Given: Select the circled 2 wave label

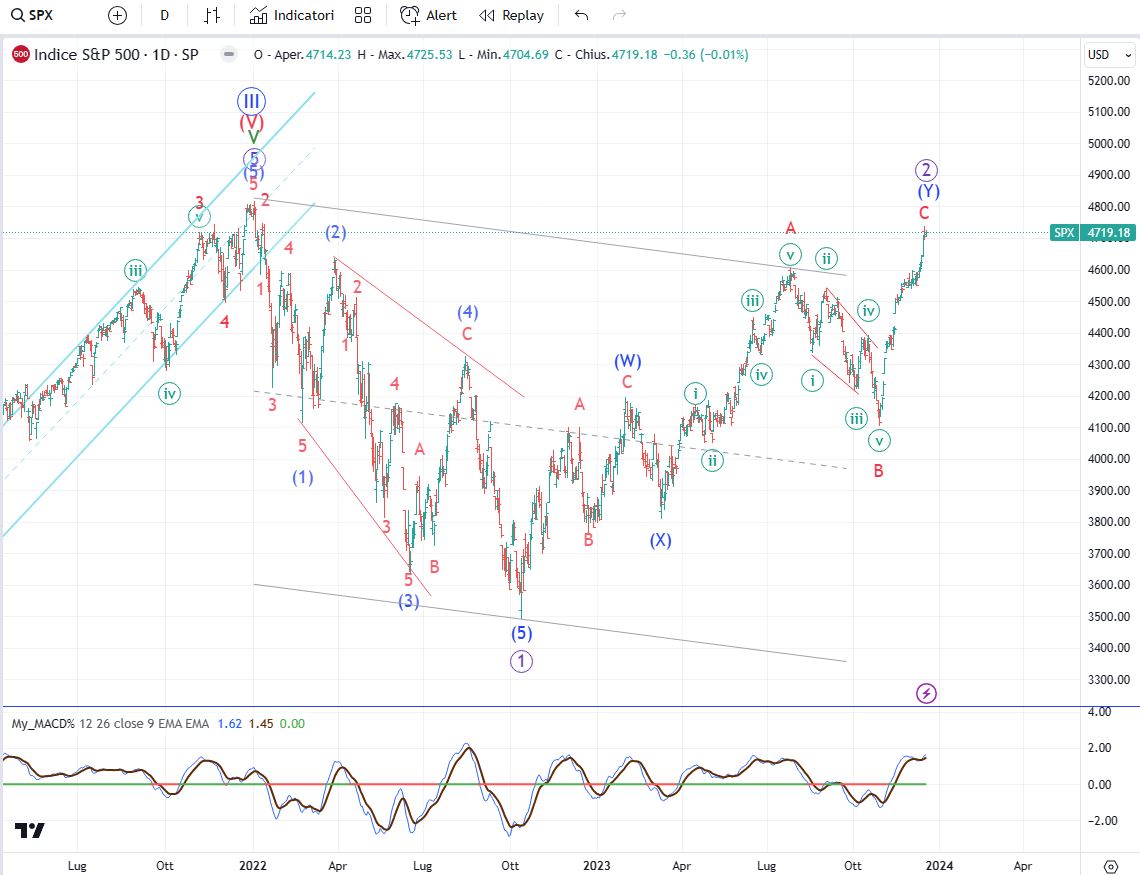Looking at the screenshot, I should [926, 171].
